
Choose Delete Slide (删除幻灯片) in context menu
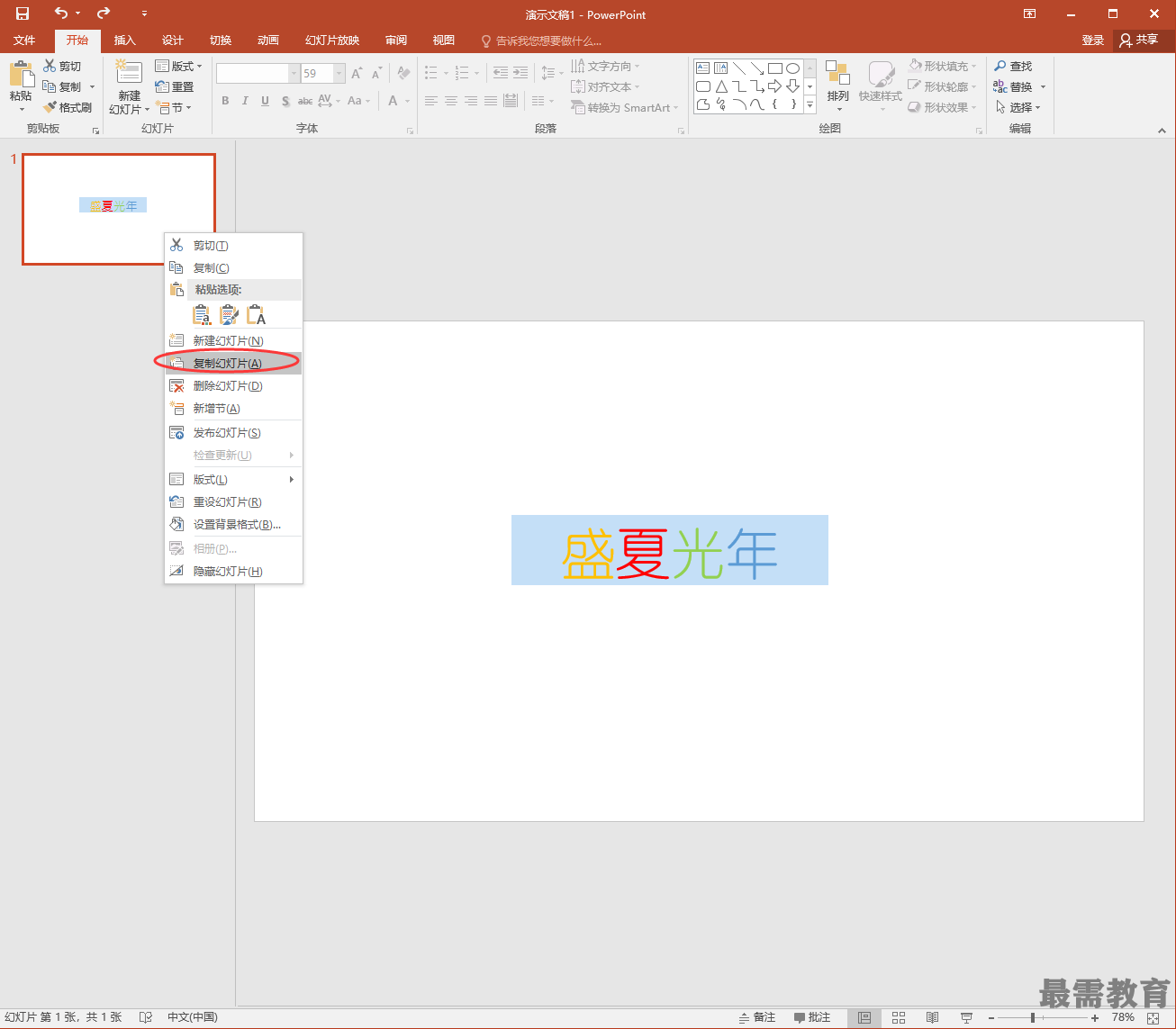click(x=233, y=385)
